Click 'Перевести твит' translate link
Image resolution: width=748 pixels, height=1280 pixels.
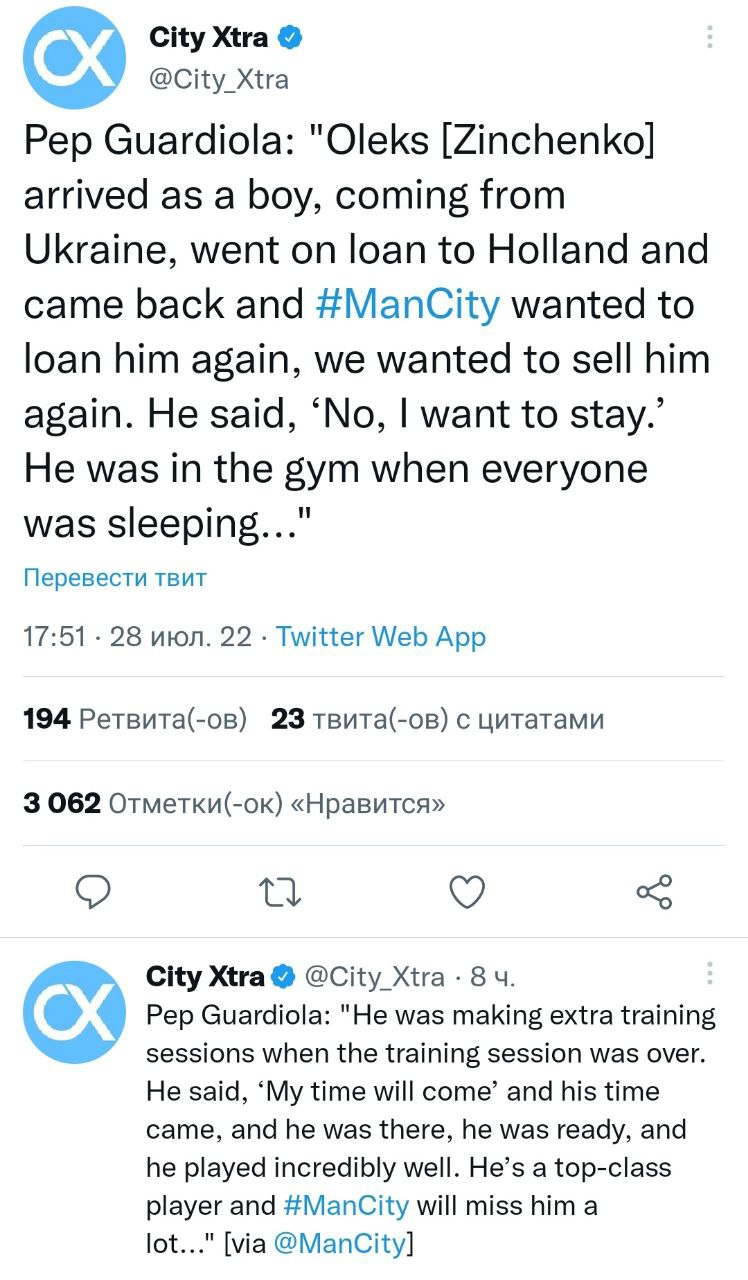coord(115,578)
